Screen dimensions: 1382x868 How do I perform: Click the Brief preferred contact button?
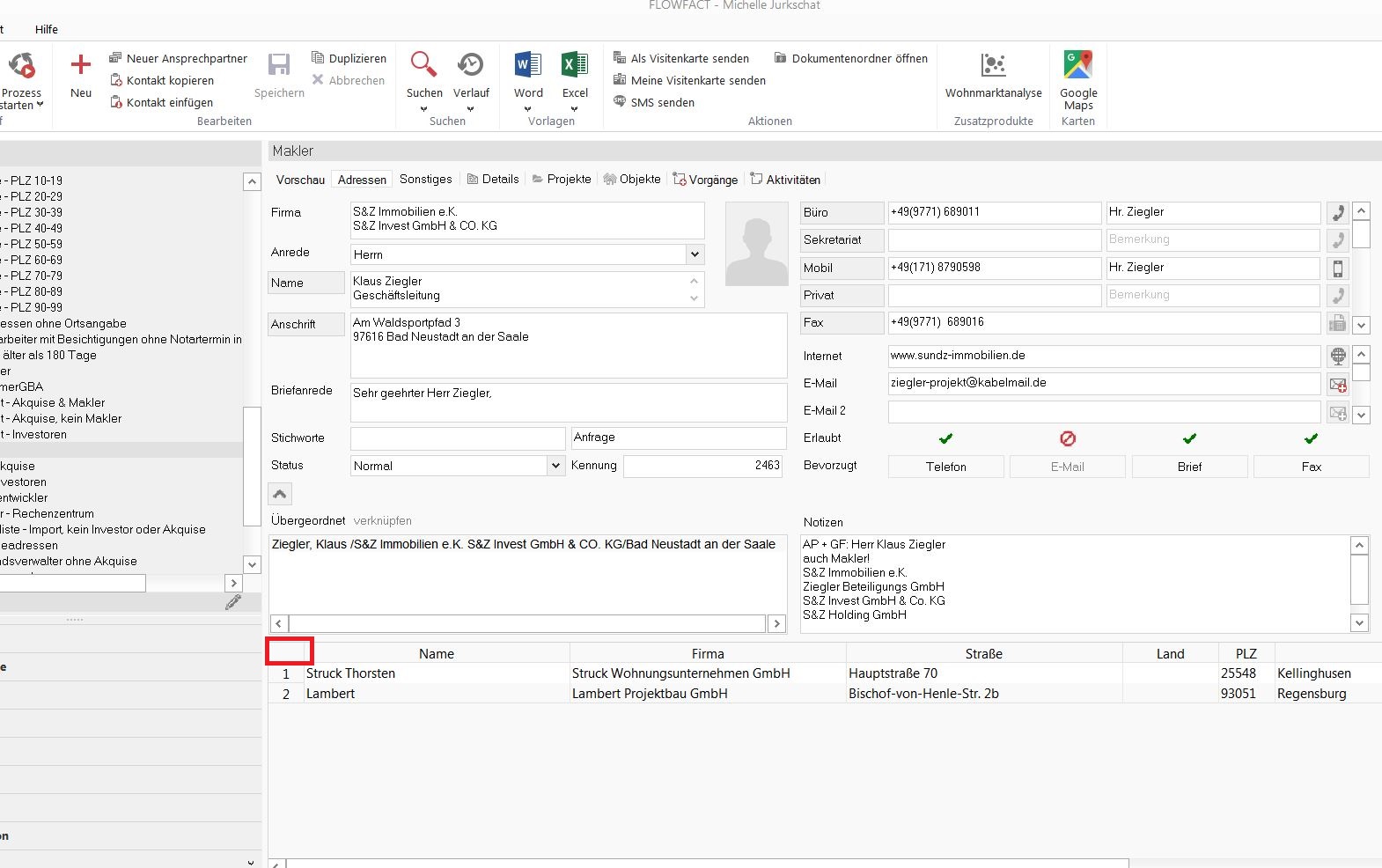click(x=1189, y=467)
